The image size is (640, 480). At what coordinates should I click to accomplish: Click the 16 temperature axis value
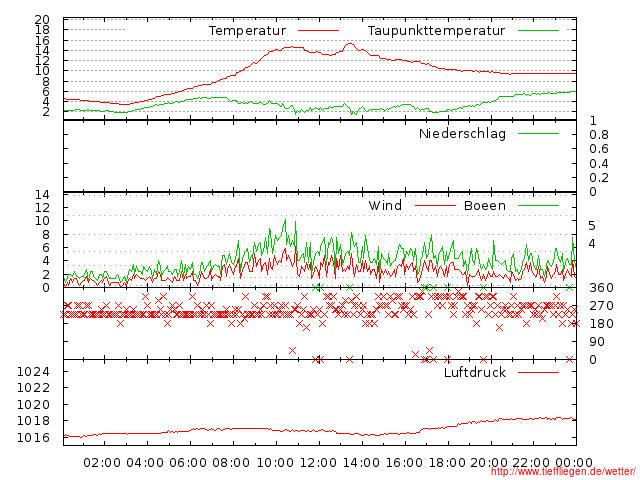(x=42, y=40)
